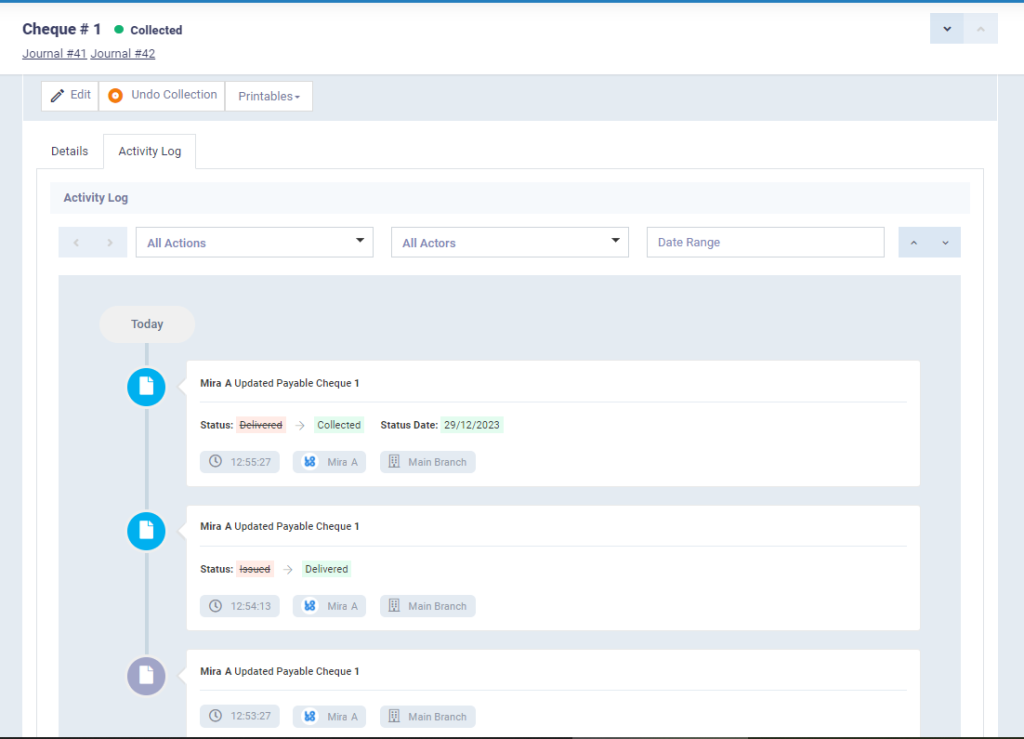Click Undo Collection button
This screenshot has height=739, width=1024.
click(x=162, y=96)
